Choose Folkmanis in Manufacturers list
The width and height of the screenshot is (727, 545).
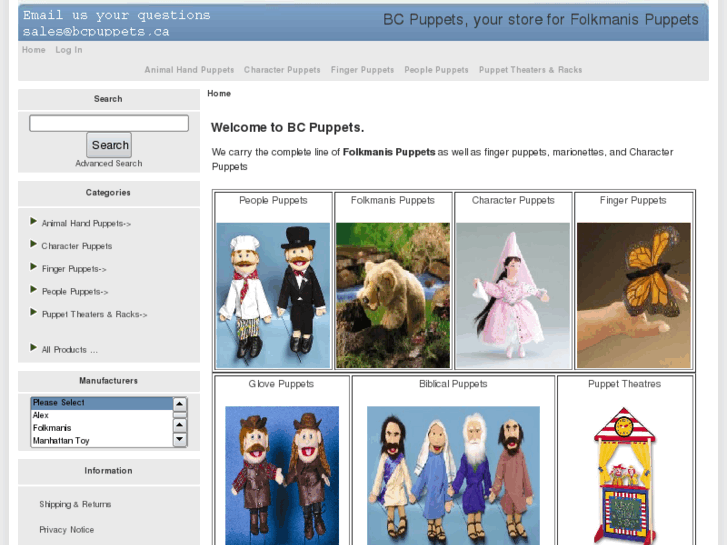click(x=102, y=428)
